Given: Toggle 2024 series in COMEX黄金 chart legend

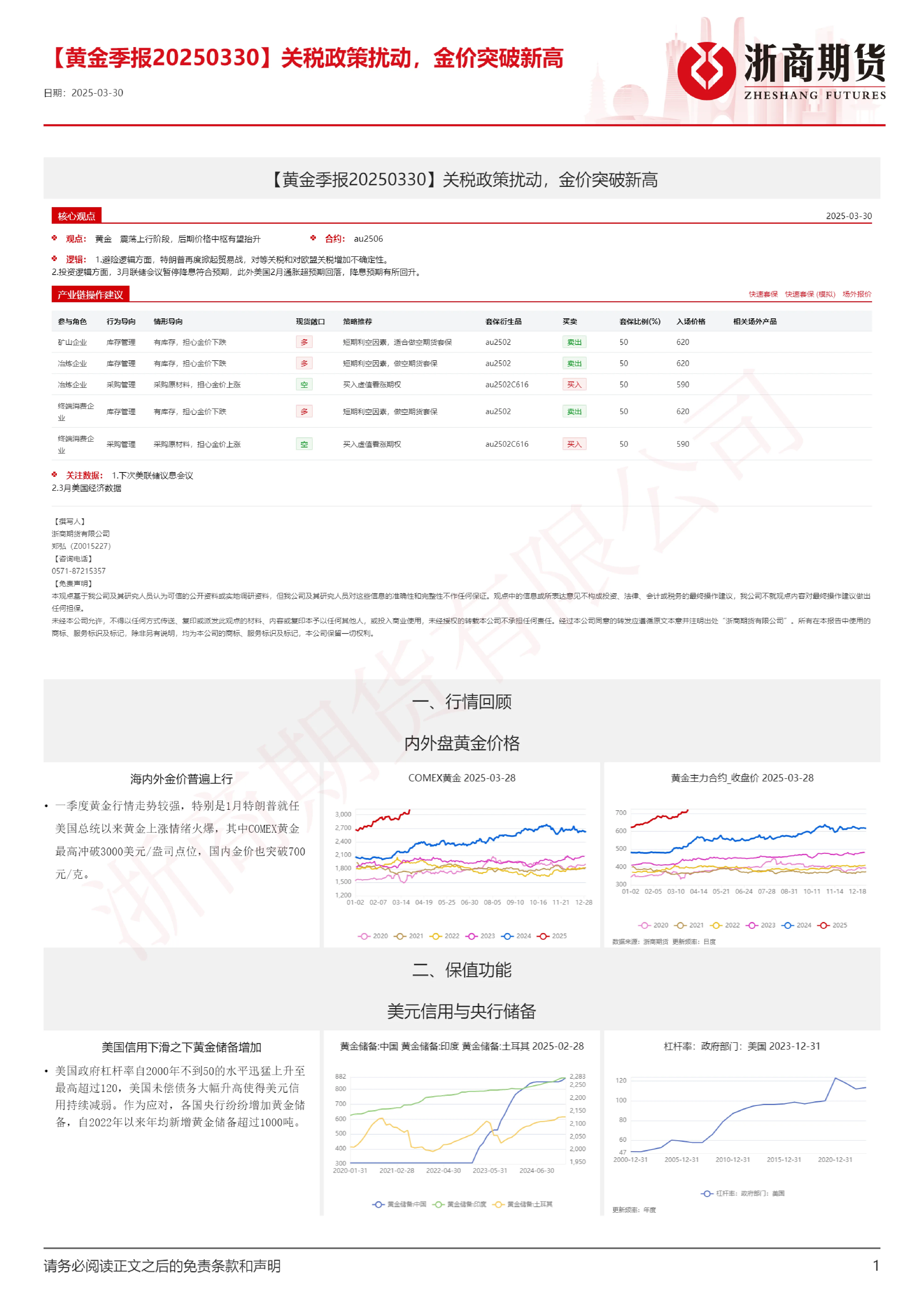Looking at the screenshot, I should (516, 936).
